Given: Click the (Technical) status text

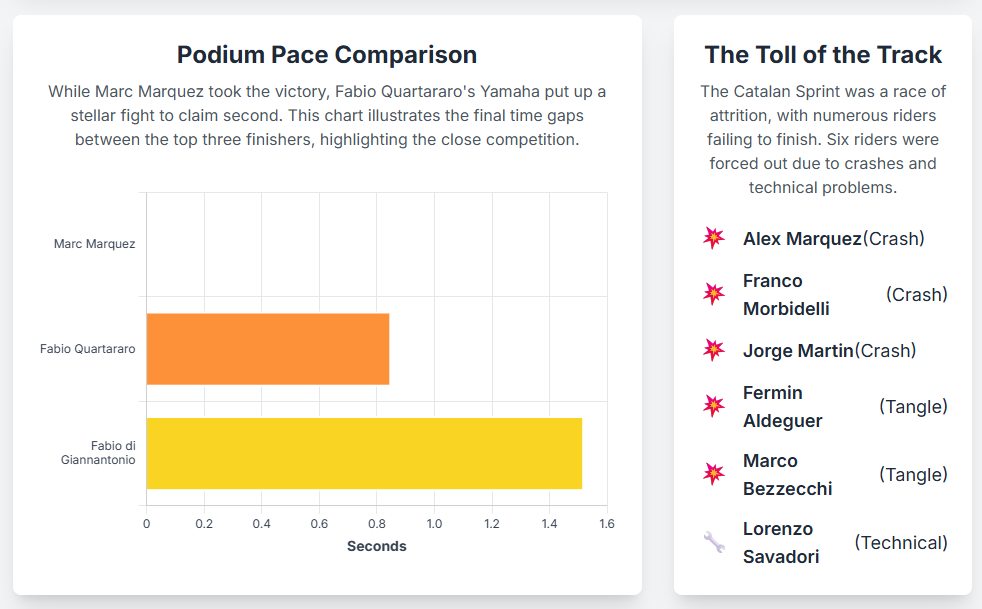Looking at the screenshot, I should pos(900,542).
